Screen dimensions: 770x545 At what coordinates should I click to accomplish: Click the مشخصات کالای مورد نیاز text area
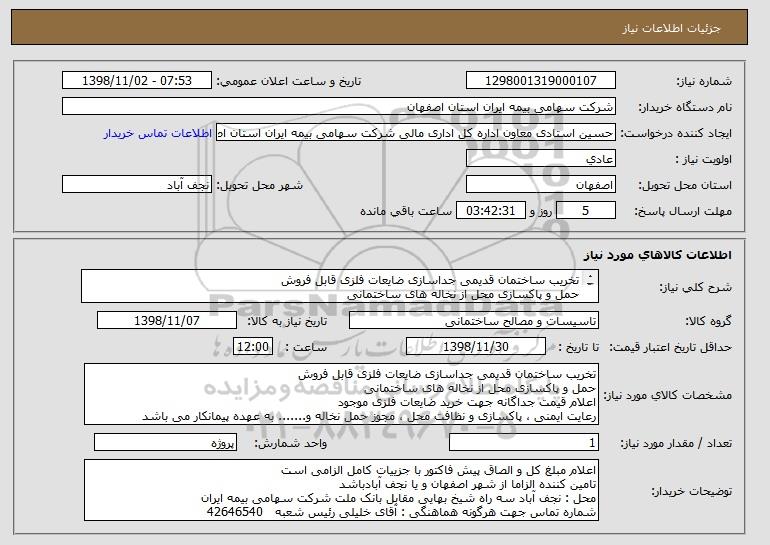(x=341, y=395)
